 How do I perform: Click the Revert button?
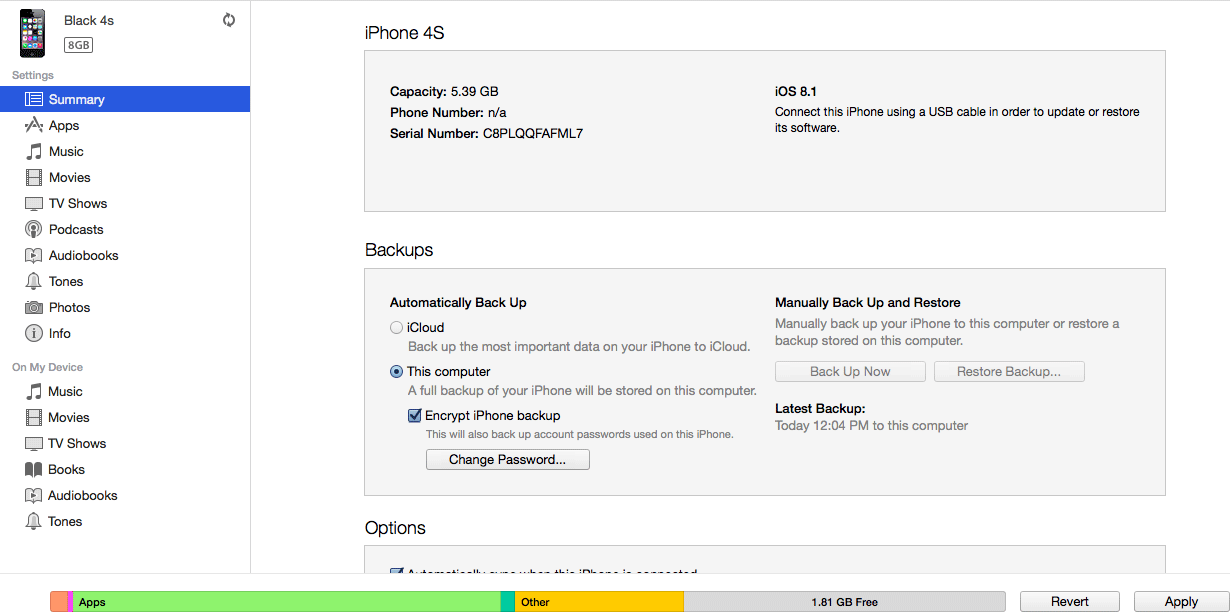pos(1070,602)
